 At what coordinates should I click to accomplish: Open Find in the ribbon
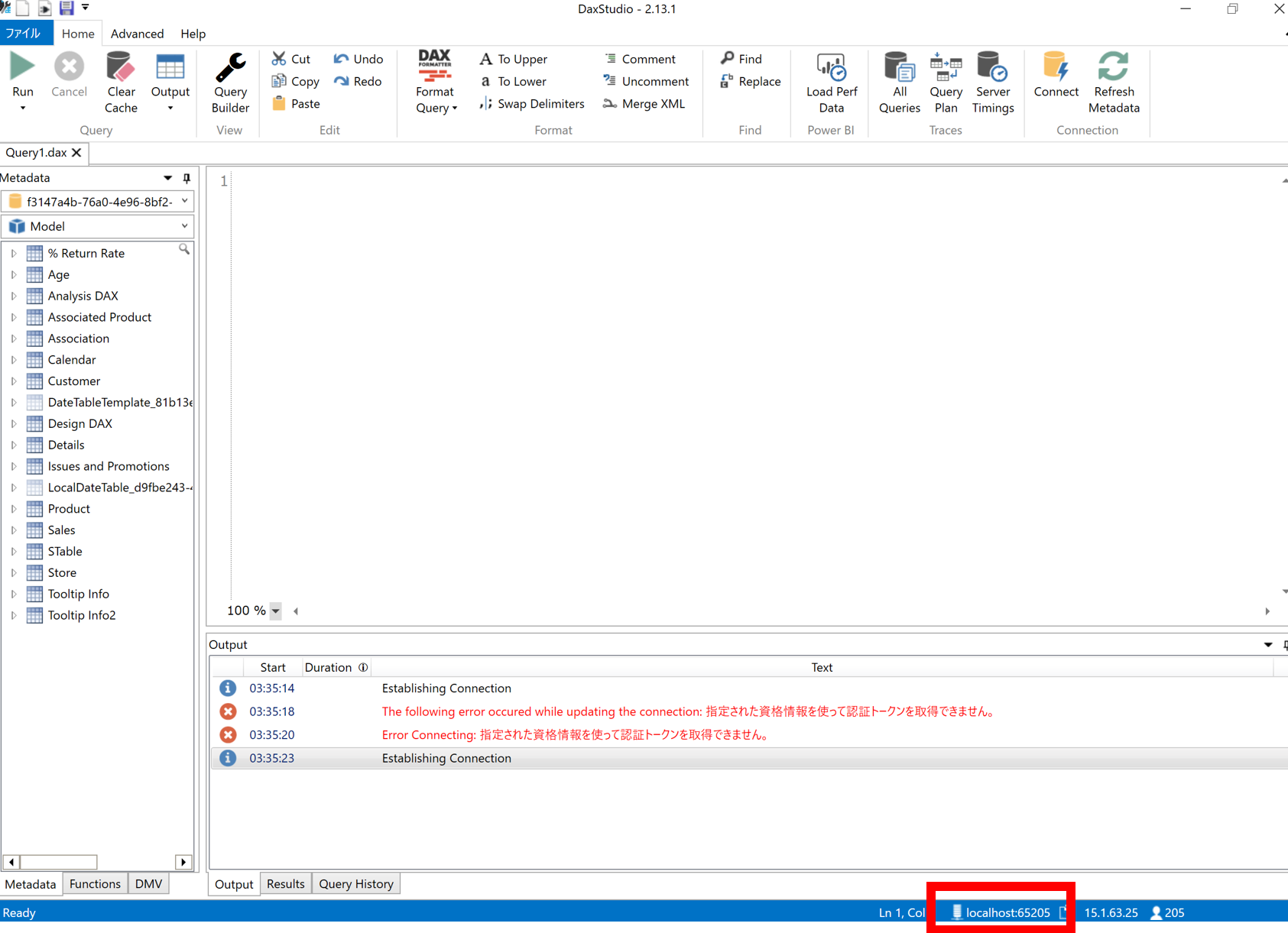[741, 59]
